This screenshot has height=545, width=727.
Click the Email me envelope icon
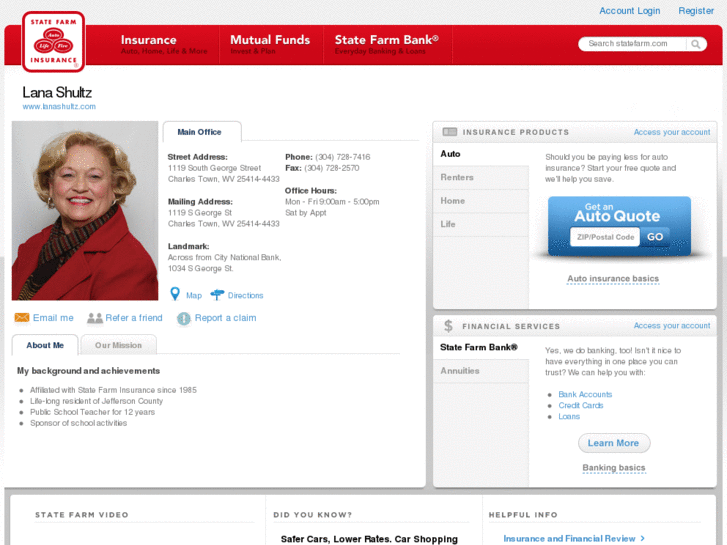click(x=22, y=317)
